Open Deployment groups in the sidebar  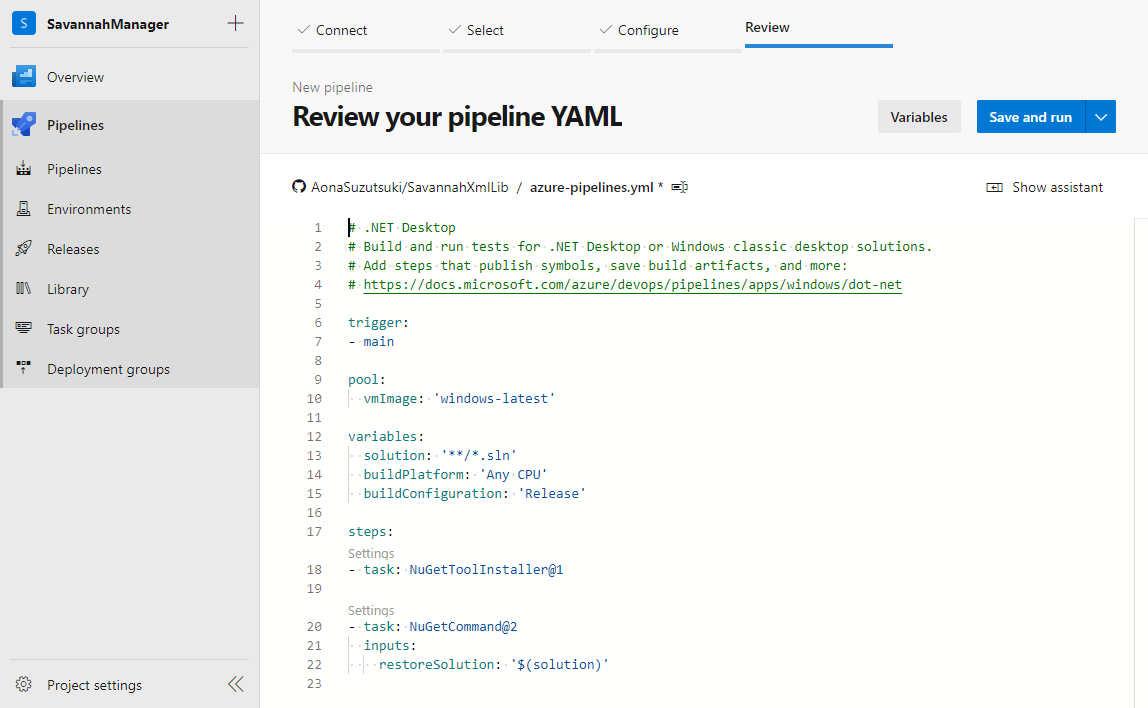[x=108, y=369]
